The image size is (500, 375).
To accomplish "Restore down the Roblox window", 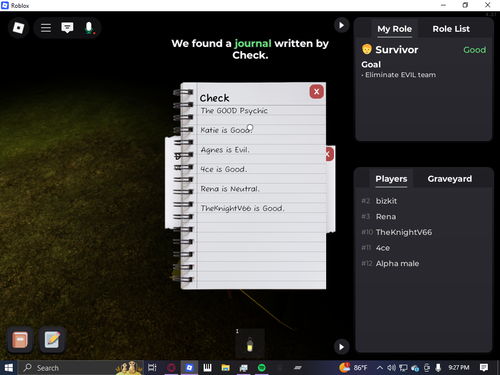I will (x=465, y=5).
